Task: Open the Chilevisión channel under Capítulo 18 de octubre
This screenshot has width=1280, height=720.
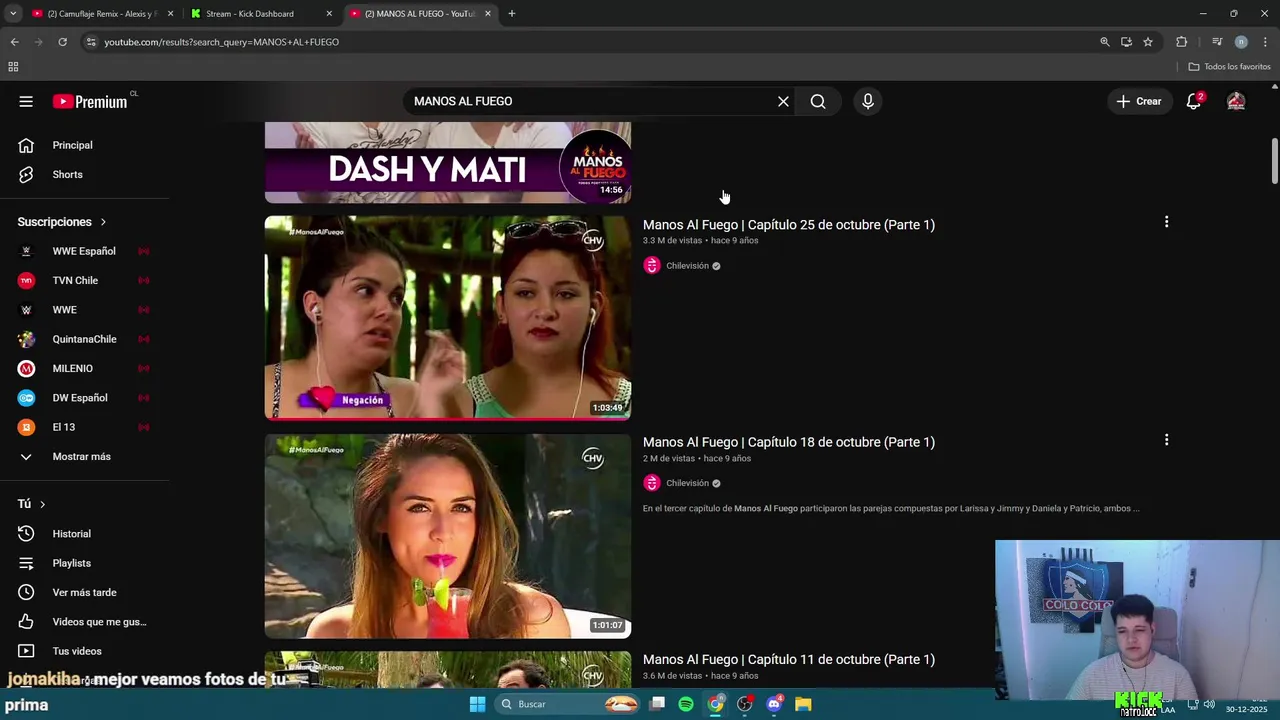Action: click(687, 483)
